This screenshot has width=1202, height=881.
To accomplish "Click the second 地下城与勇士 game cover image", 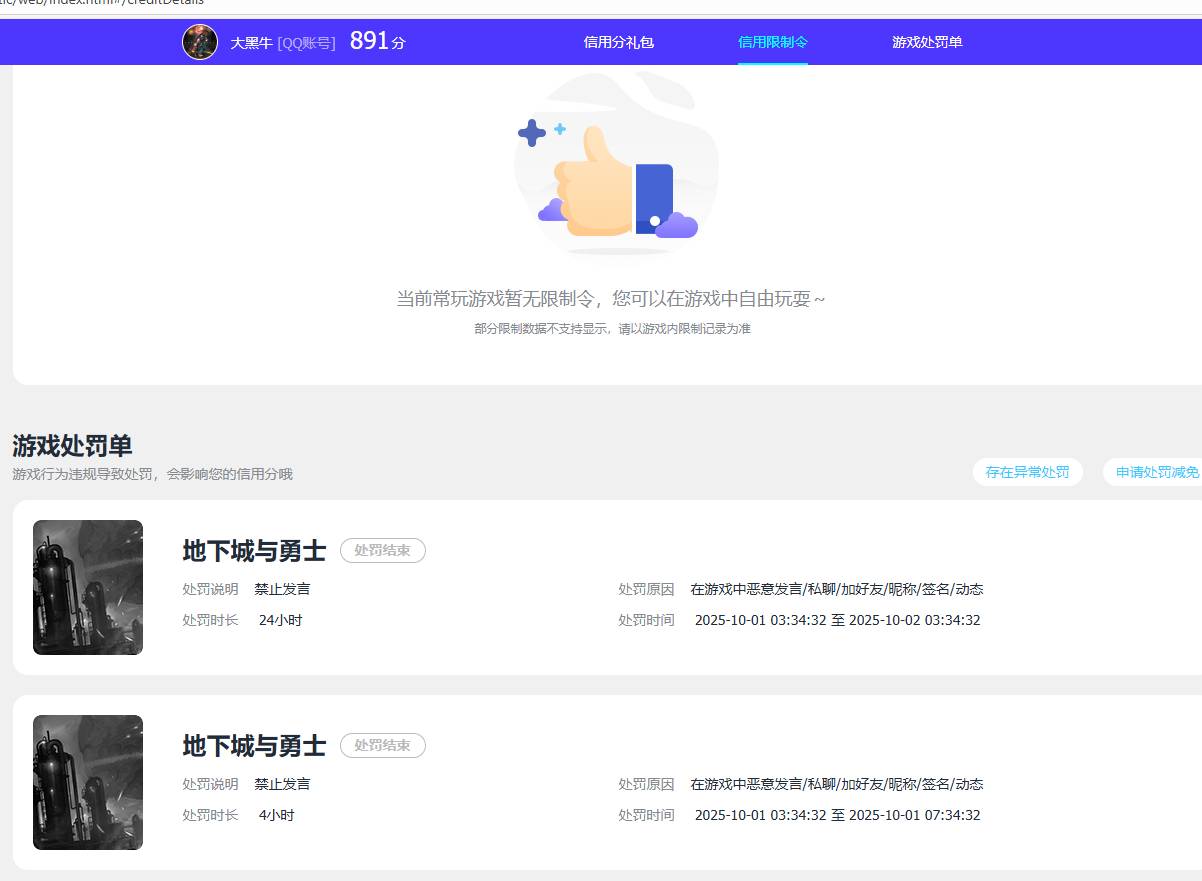I will 87,782.
